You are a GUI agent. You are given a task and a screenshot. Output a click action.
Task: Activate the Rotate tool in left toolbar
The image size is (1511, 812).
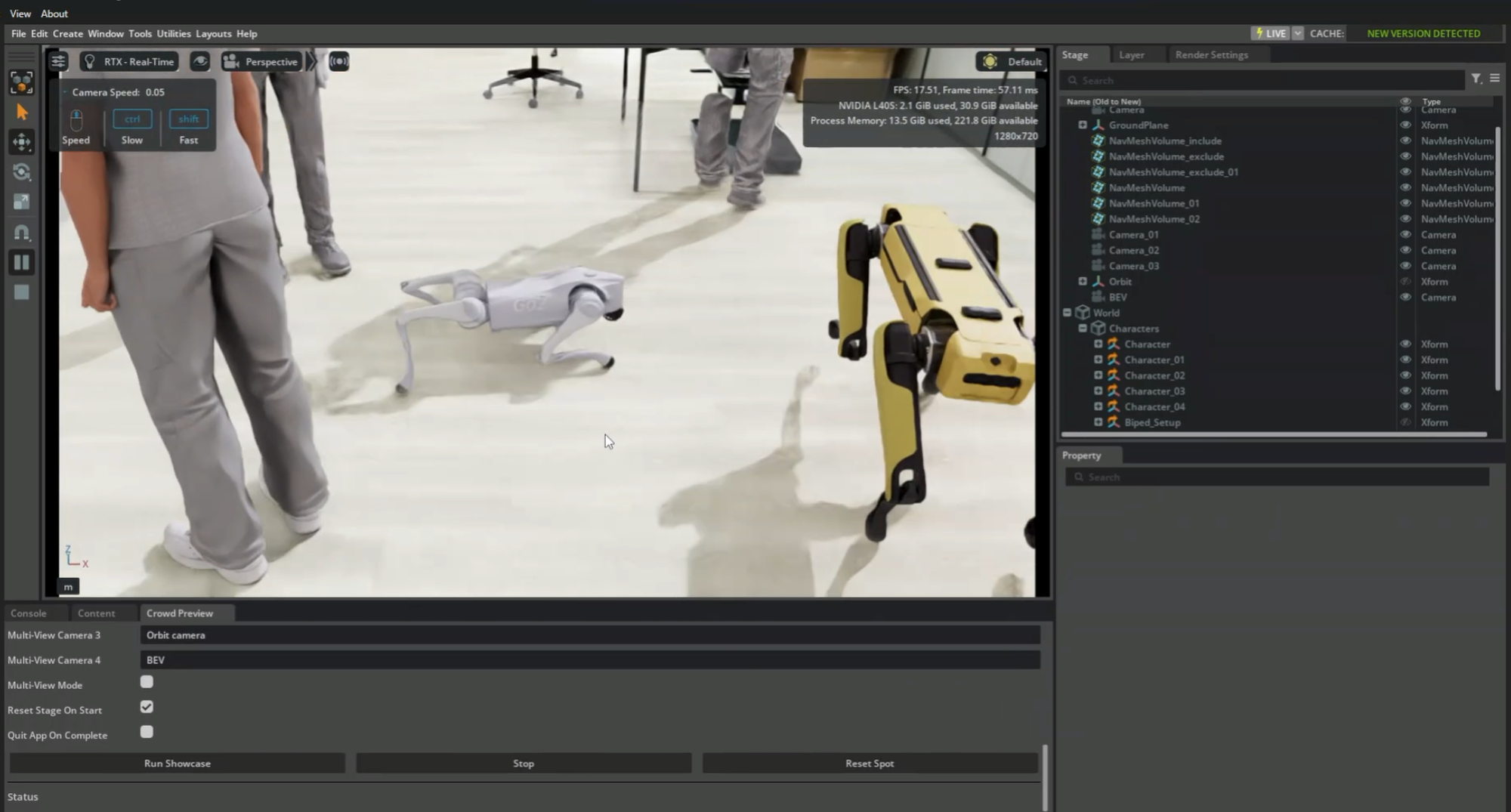tap(21, 172)
